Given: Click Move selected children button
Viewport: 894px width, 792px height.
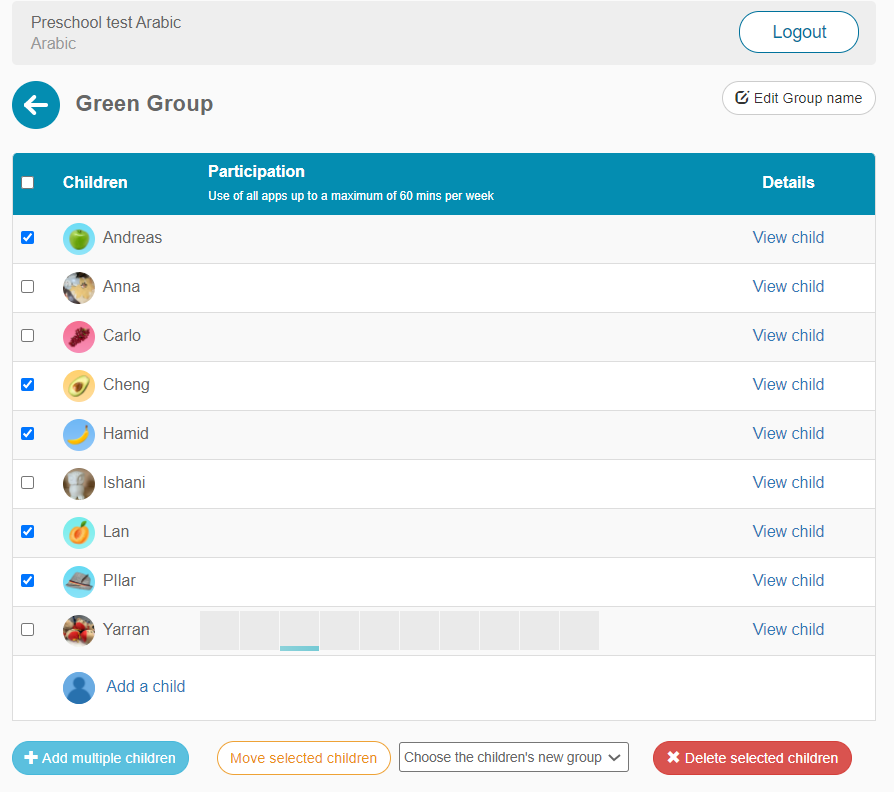Looking at the screenshot, I should point(303,758).
